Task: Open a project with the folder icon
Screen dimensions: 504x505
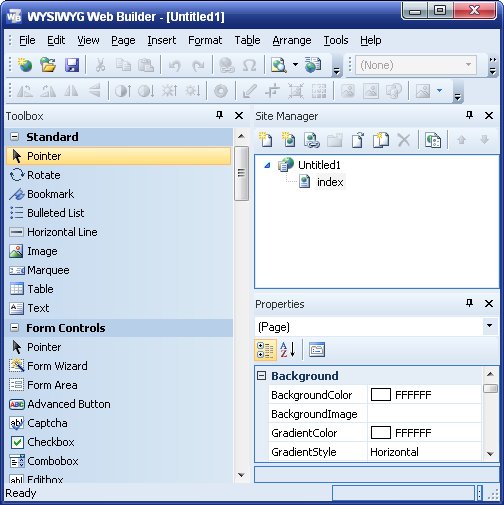Action: 48,65
